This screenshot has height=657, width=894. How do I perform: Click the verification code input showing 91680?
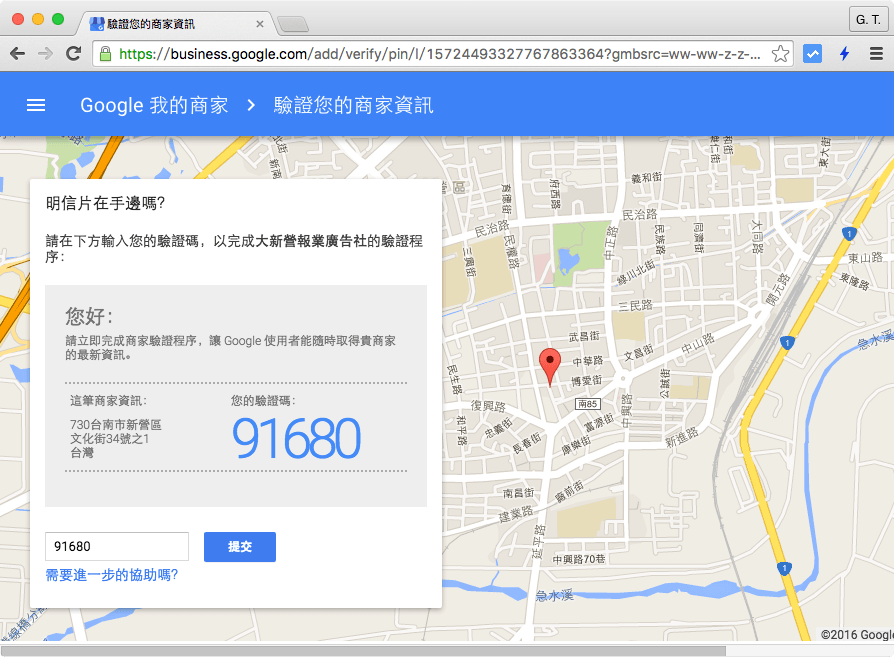pyautogui.click(x=116, y=546)
